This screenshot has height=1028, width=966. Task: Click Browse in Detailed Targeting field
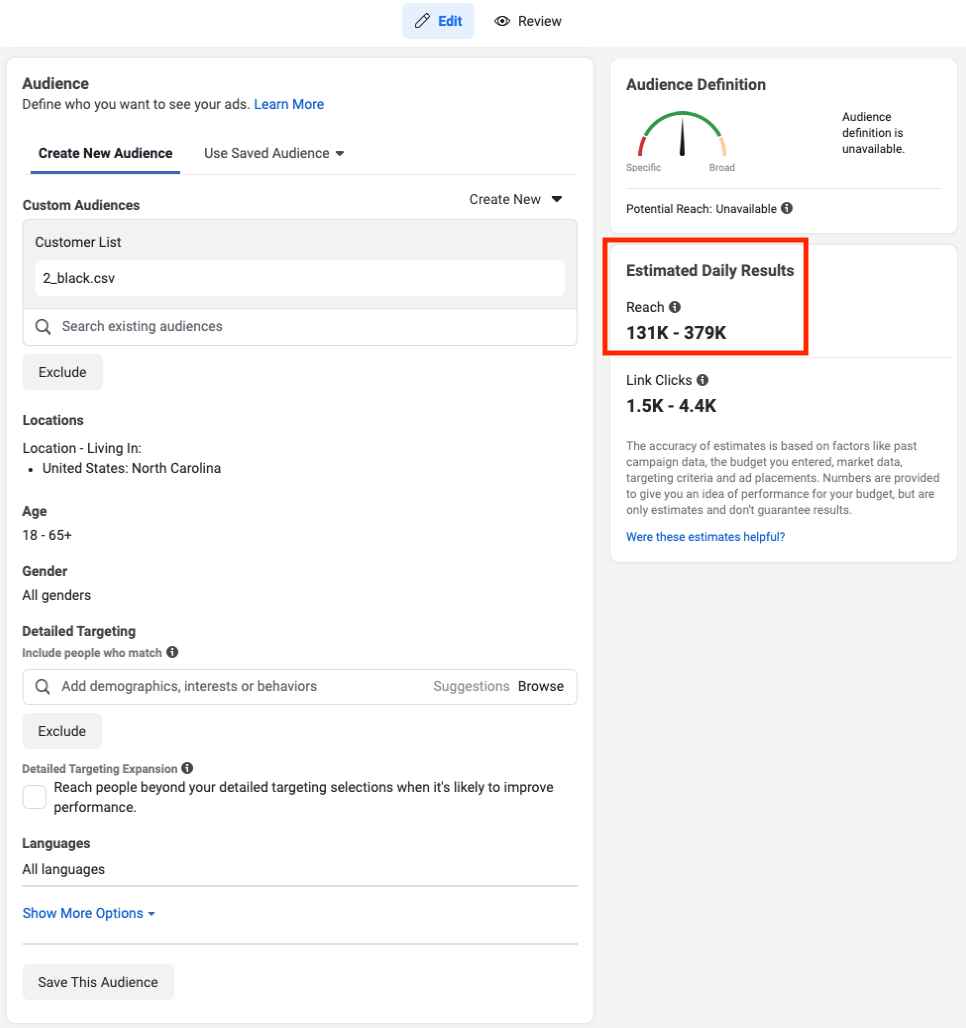pyautogui.click(x=541, y=686)
